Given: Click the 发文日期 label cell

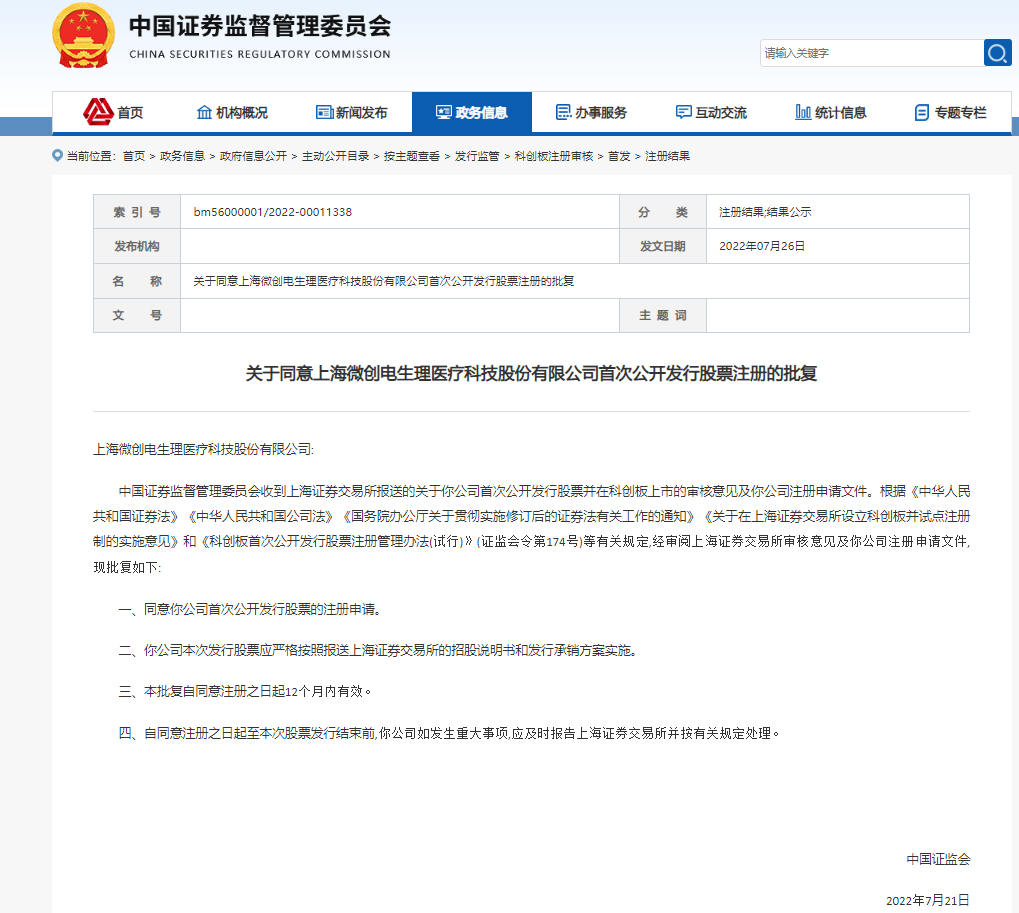Looking at the screenshot, I should tap(663, 246).
